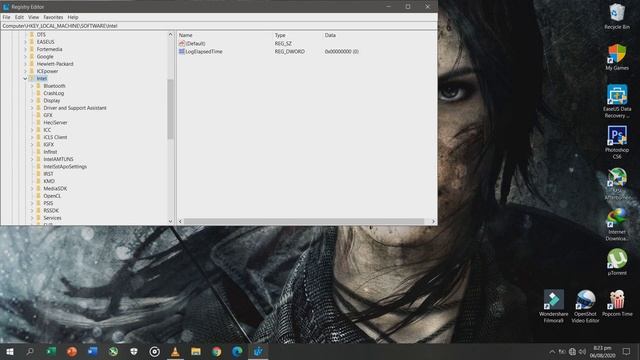
Task: Open the Edit menu
Action: (19, 17)
